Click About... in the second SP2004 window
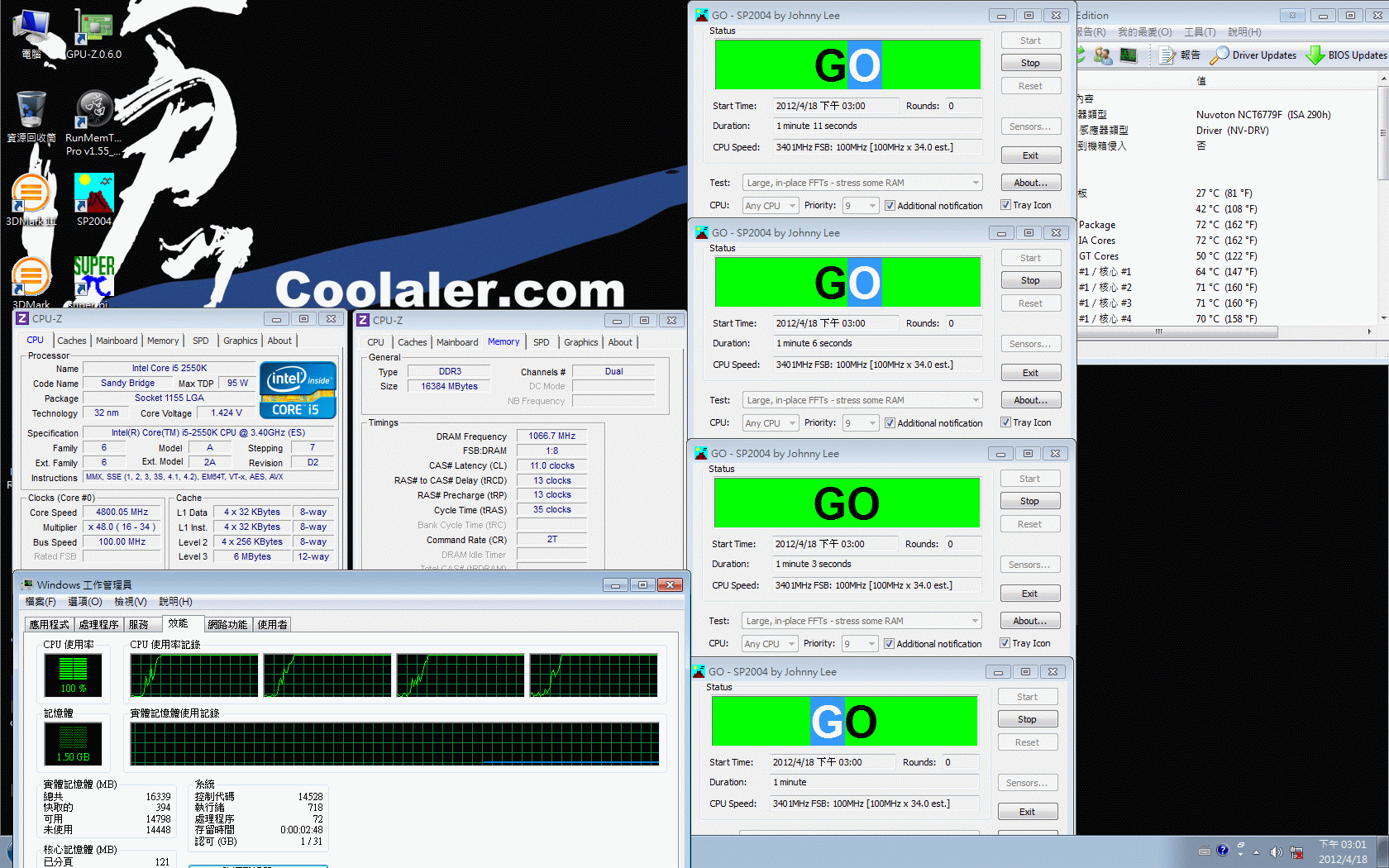Screen dimensions: 1389x868 (x=1030, y=400)
